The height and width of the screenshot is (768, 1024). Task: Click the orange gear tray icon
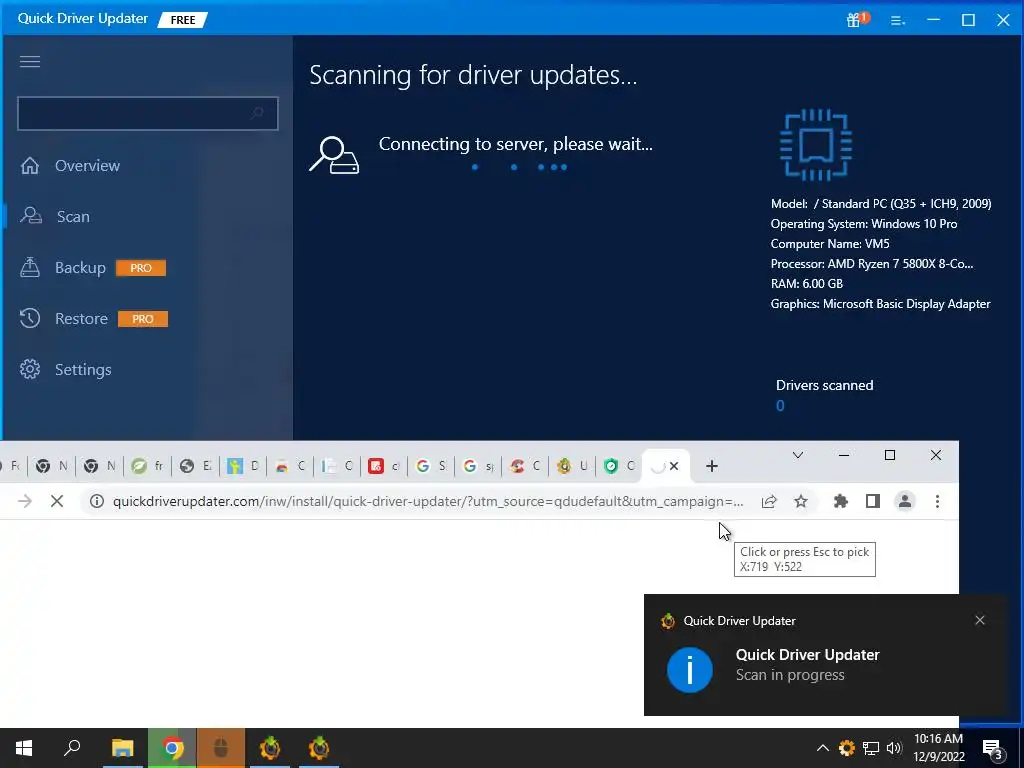[847, 748]
